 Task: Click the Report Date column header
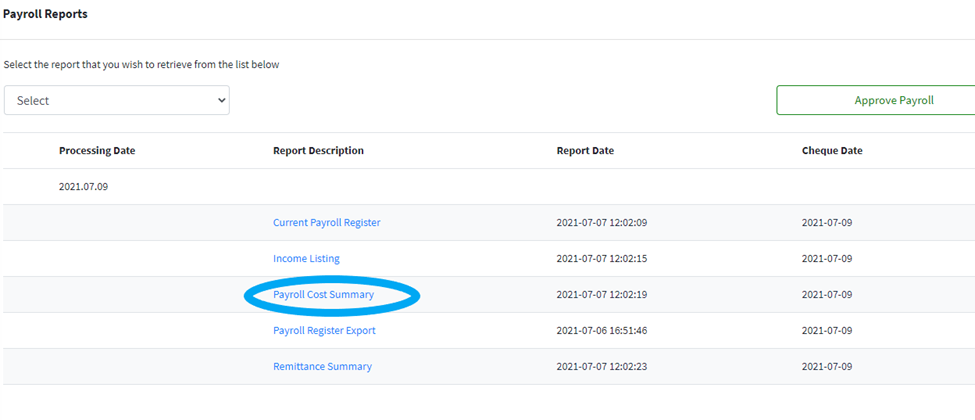coord(585,151)
